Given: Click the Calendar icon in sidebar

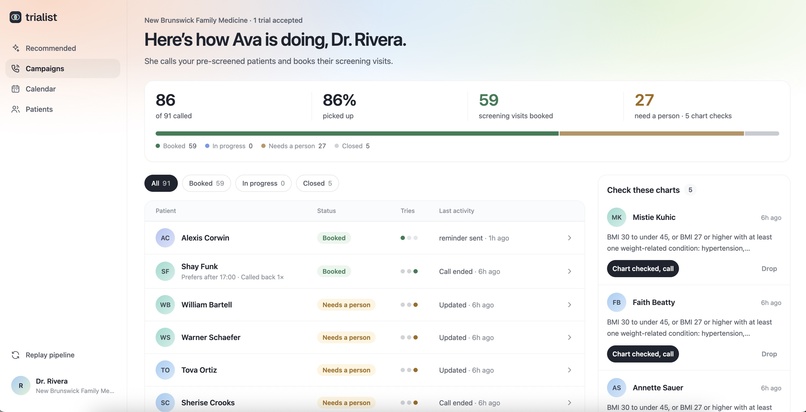Looking at the screenshot, I should [15, 89].
